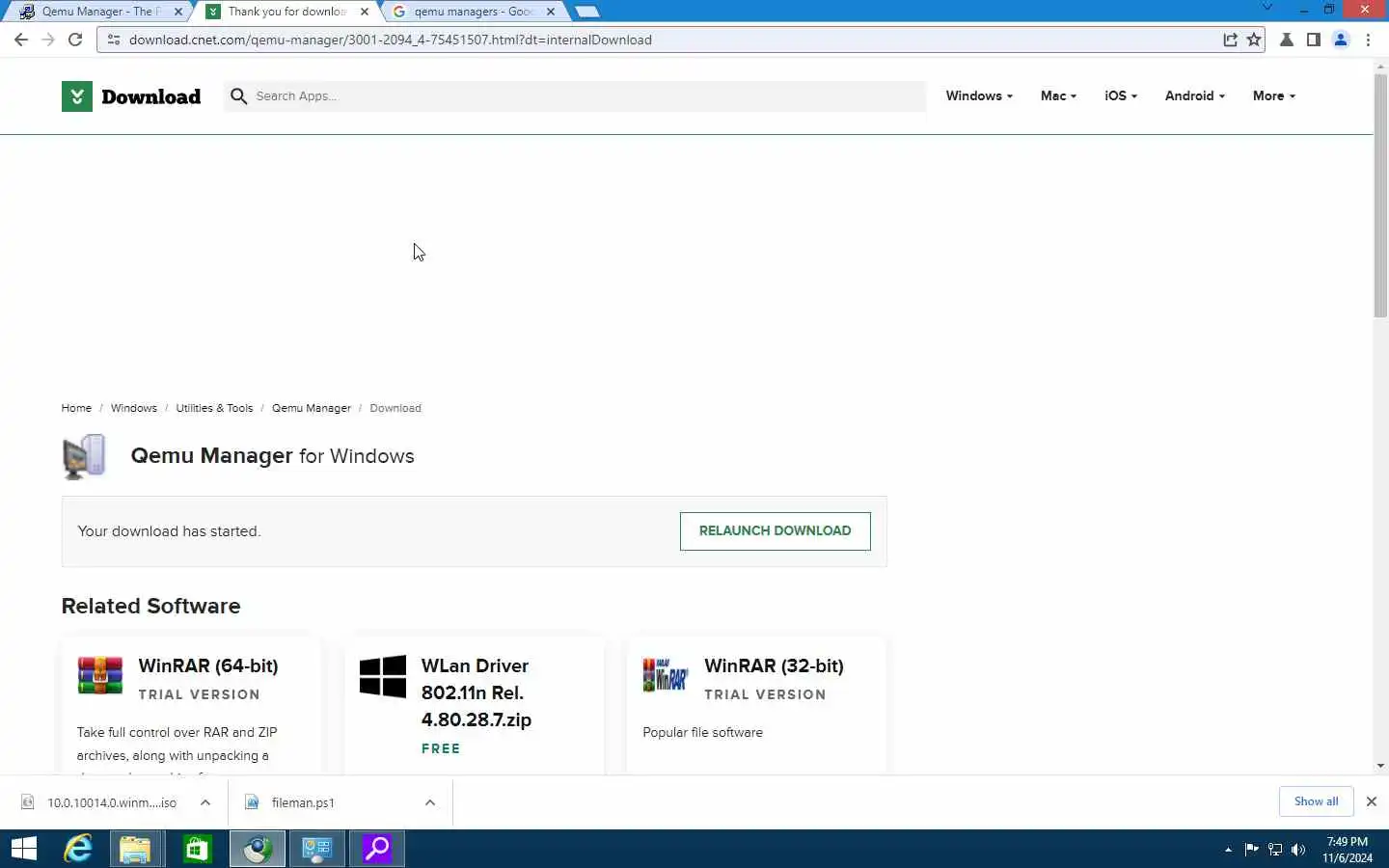Switch to the Chrome taskbar button

258,849
